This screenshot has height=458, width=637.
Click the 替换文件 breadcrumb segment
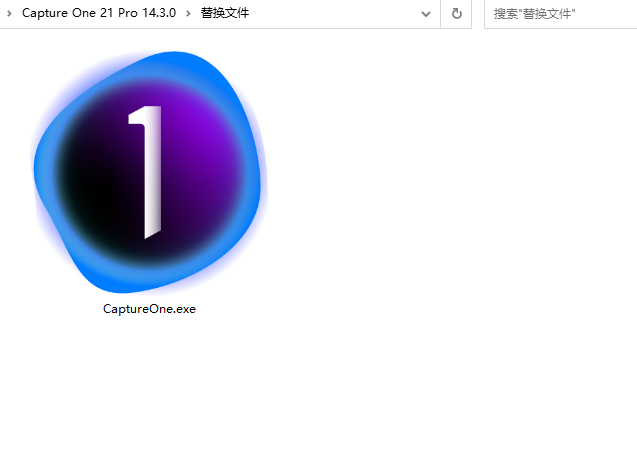pyautogui.click(x=225, y=13)
